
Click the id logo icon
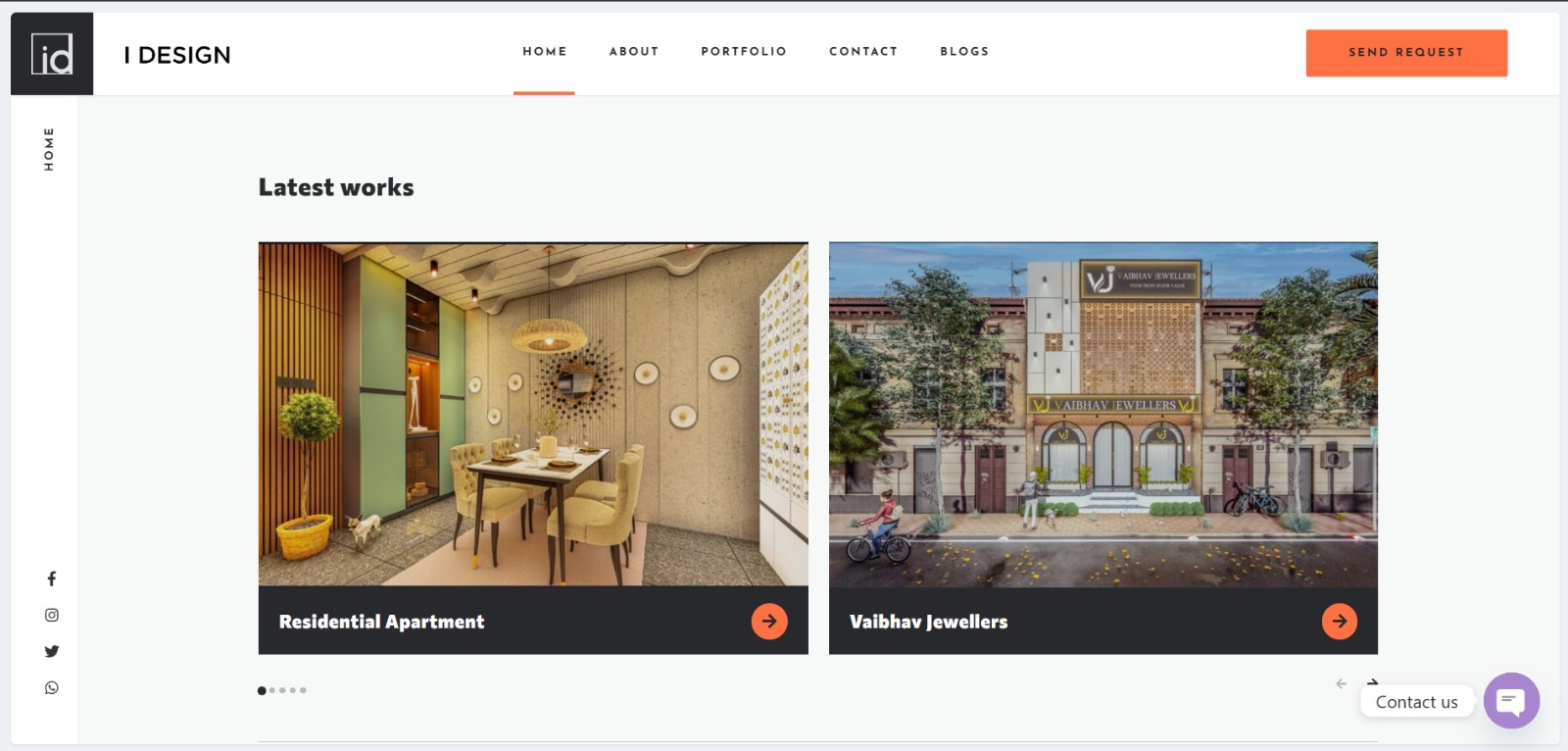tap(52, 54)
